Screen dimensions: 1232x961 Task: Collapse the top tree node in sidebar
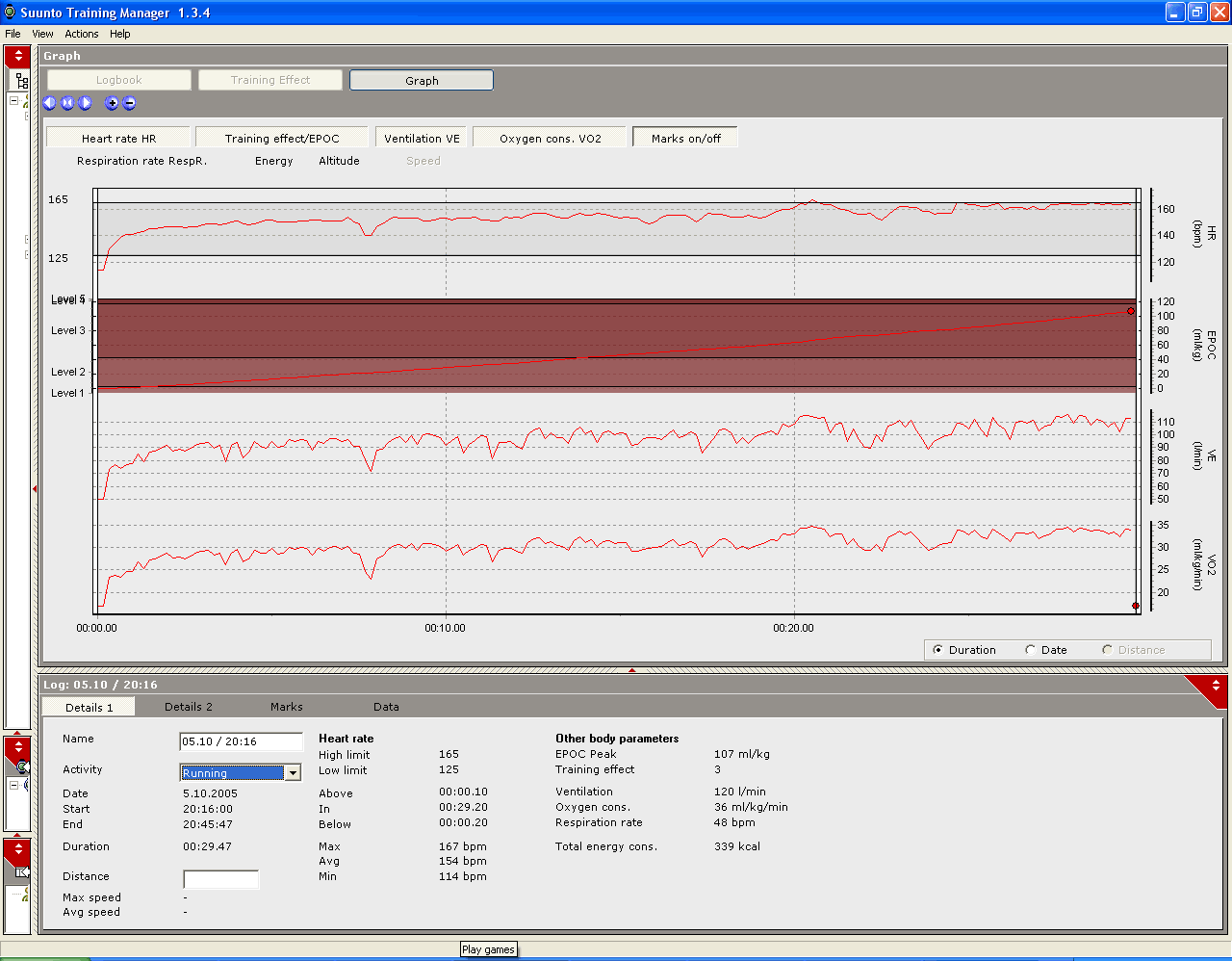pyautogui.click(x=14, y=100)
